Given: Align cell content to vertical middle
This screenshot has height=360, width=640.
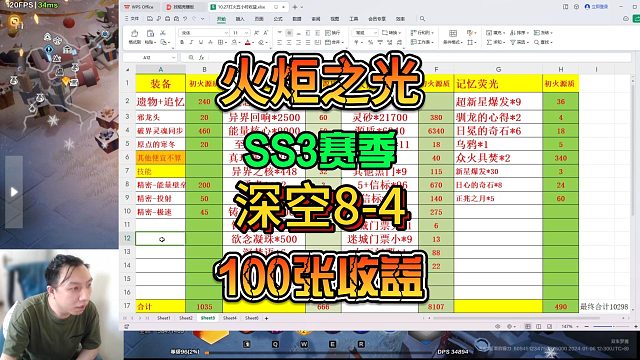Looking at the screenshot, I should (289, 32).
